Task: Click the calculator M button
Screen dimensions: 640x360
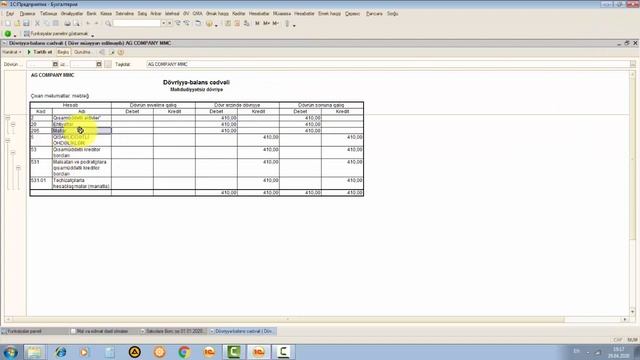Action: tap(257, 24)
